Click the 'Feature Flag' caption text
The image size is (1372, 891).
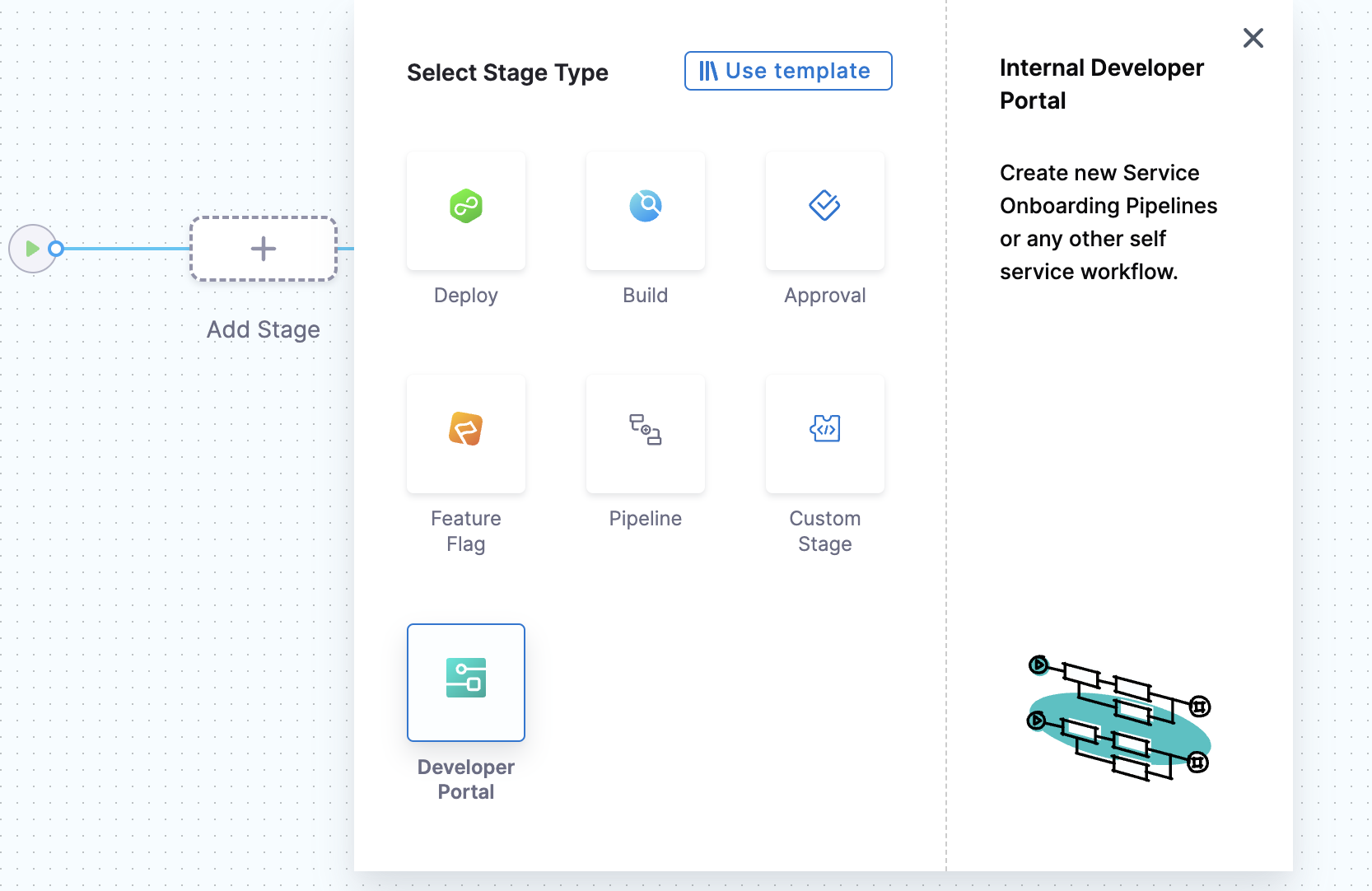[466, 531]
